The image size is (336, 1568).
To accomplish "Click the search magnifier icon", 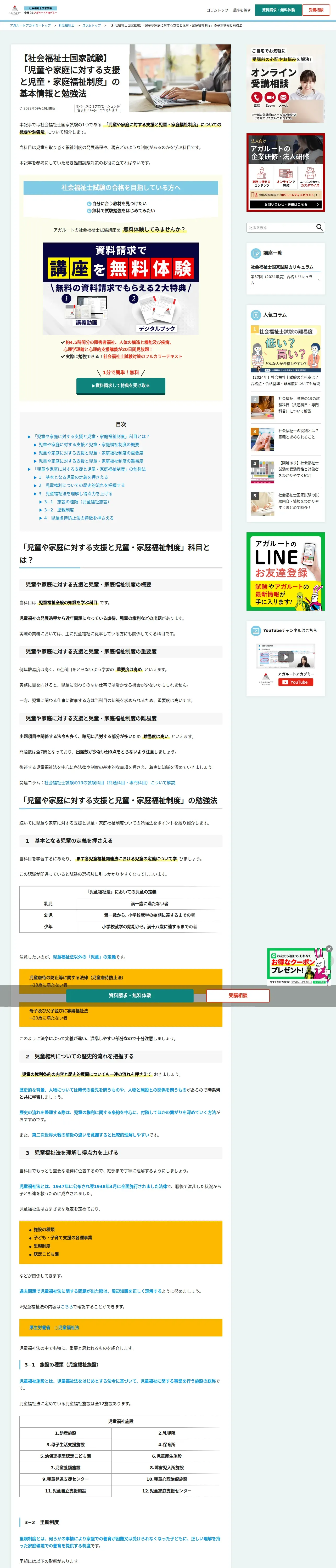I will pos(320,227).
